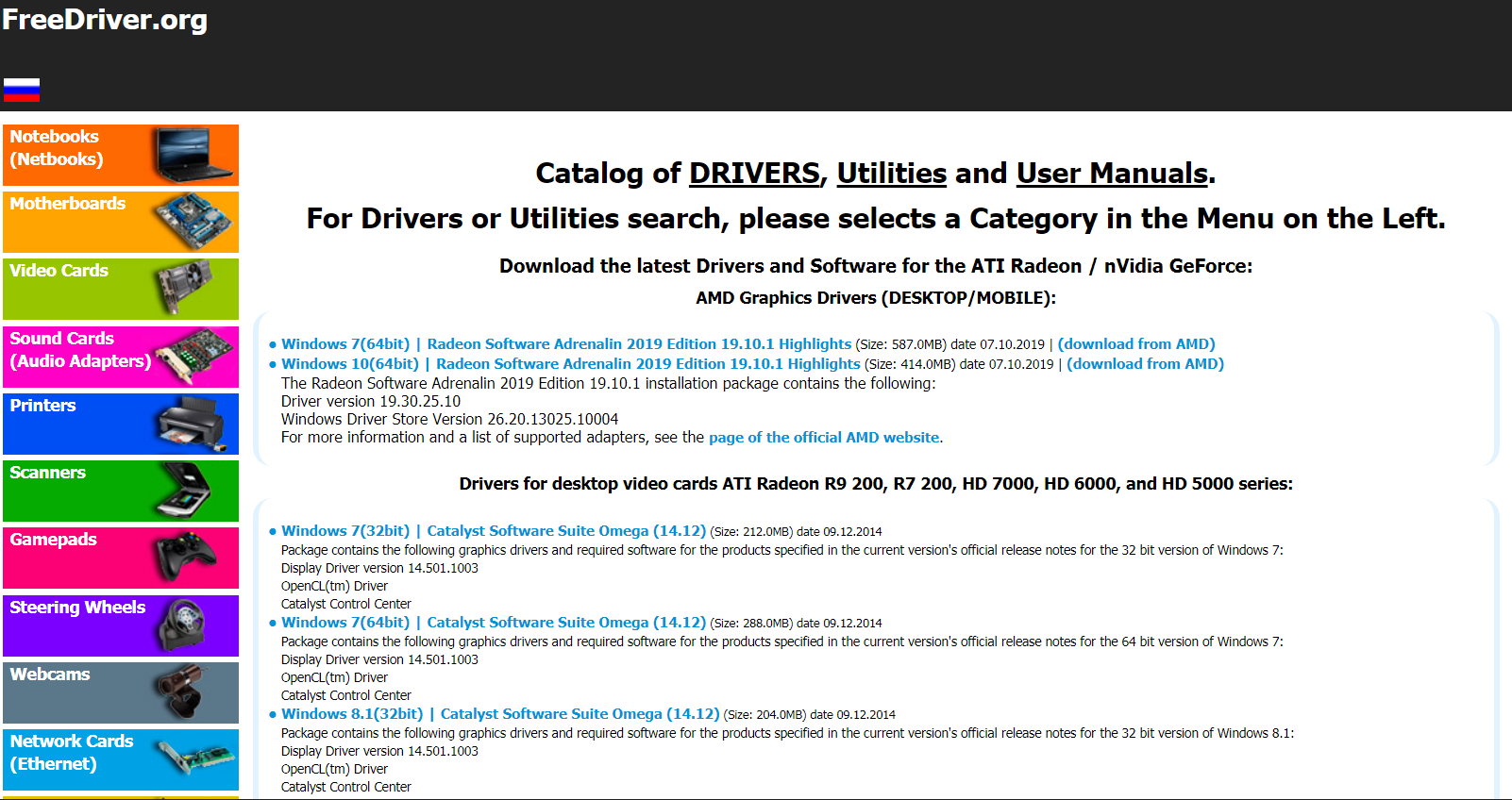Viewport: 1512px width, 800px height.
Task: Click the gamepad image in Gamepads tile
Action: [186, 557]
